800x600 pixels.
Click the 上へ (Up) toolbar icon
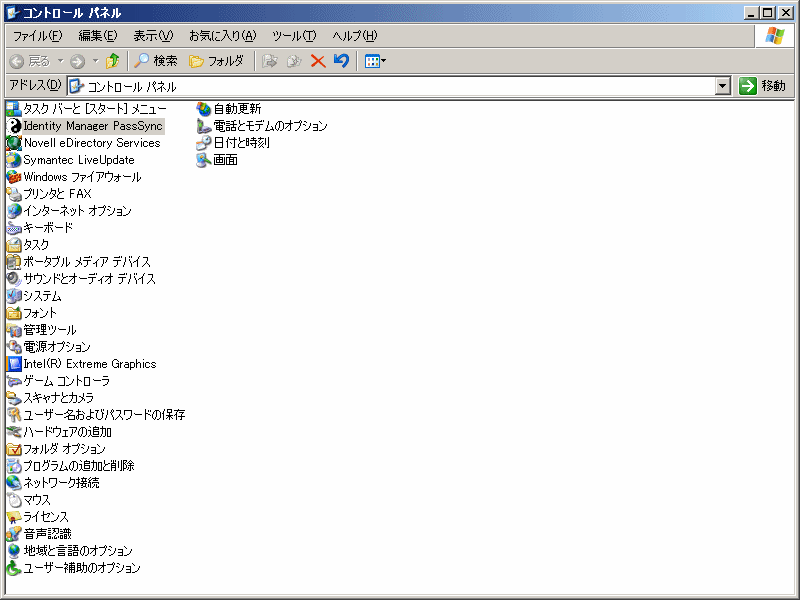coord(112,61)
